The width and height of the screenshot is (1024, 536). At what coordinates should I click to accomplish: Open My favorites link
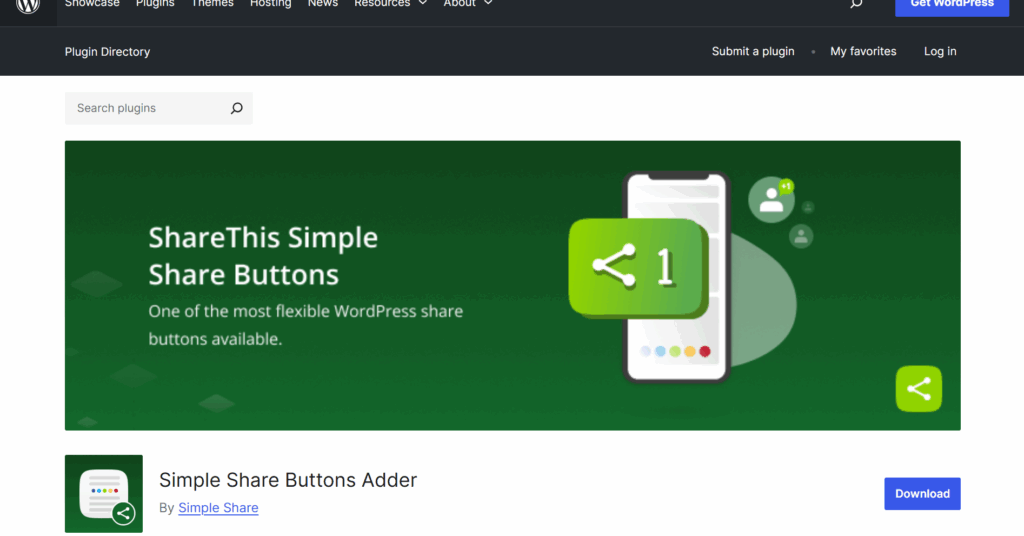[x=863, y=51]
